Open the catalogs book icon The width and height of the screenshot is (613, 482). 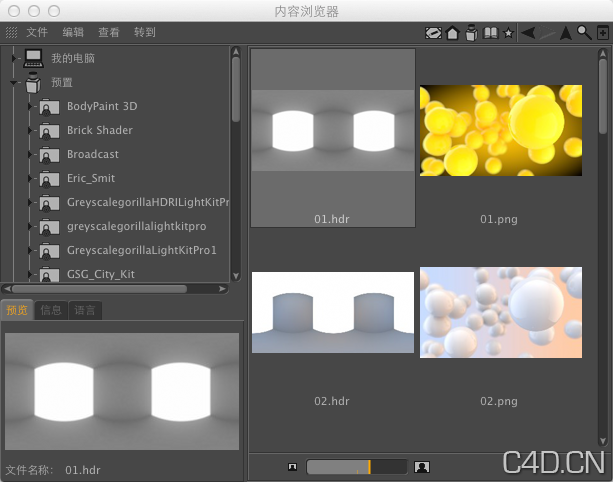[x=491, y=33]
